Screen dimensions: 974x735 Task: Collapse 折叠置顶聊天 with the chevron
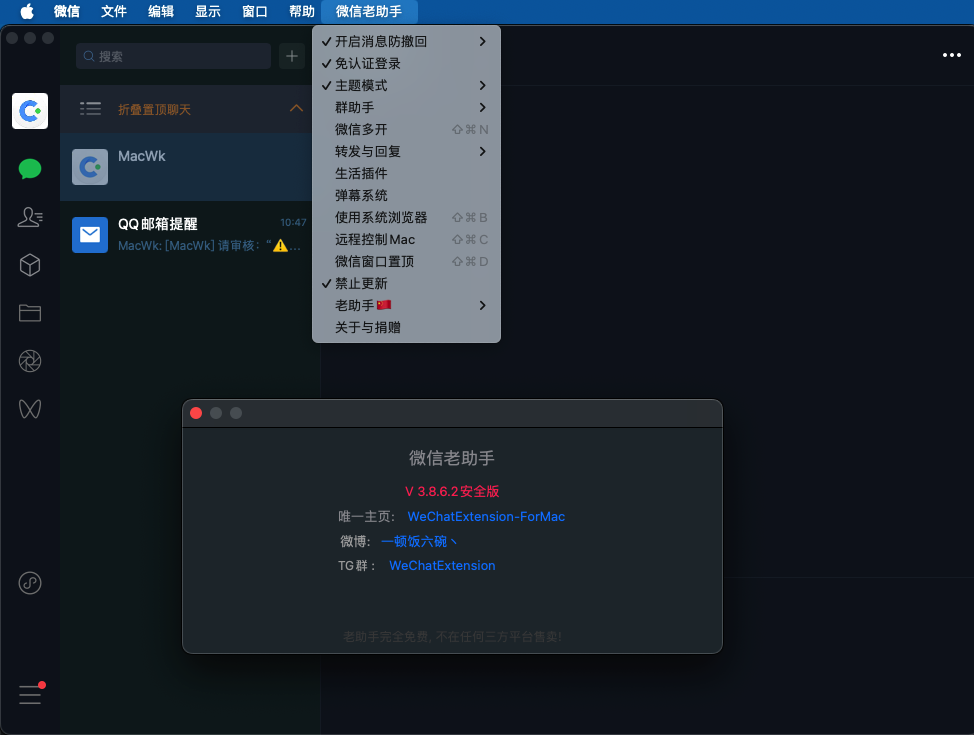pos(296,109)
